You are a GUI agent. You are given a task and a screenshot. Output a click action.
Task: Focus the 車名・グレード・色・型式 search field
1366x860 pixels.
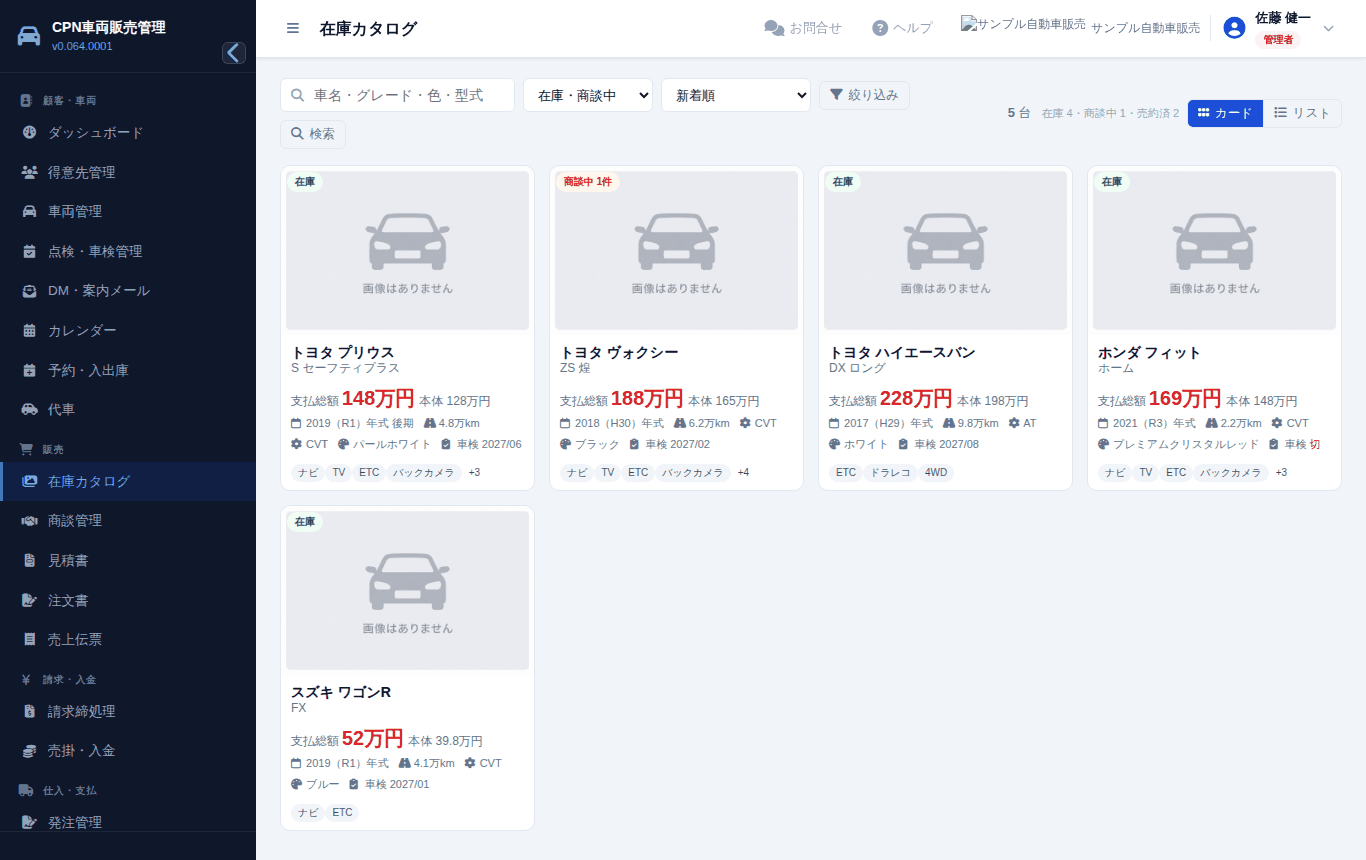coord(397,95)
